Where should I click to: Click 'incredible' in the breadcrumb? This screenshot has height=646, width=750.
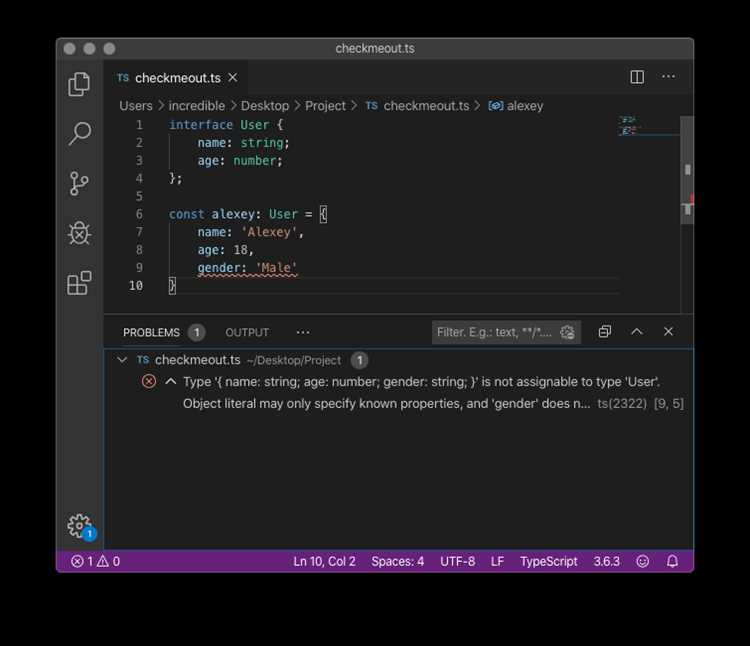pos(197,106)
